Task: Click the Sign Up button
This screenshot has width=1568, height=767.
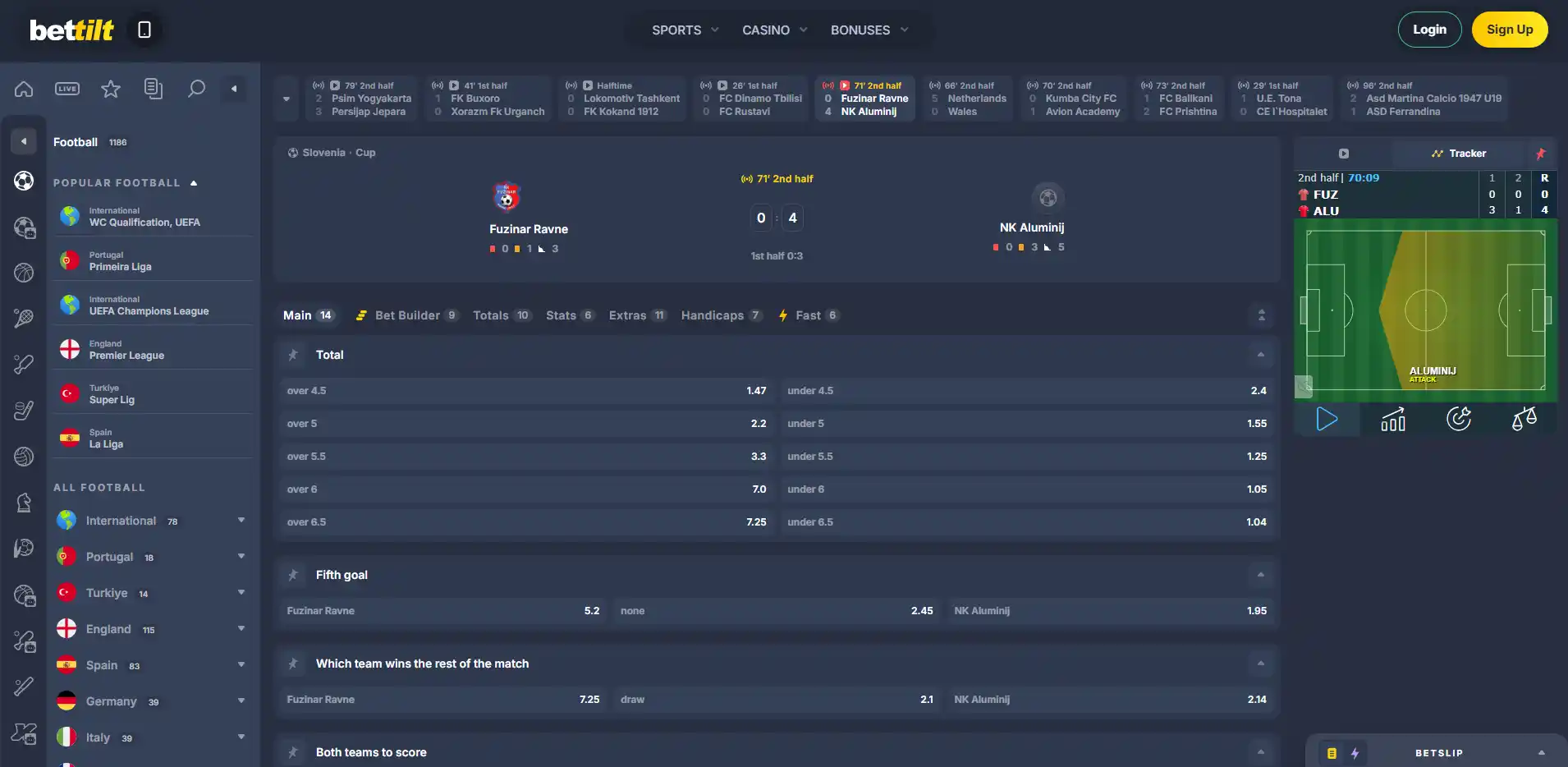Action: click(1510, 30)
